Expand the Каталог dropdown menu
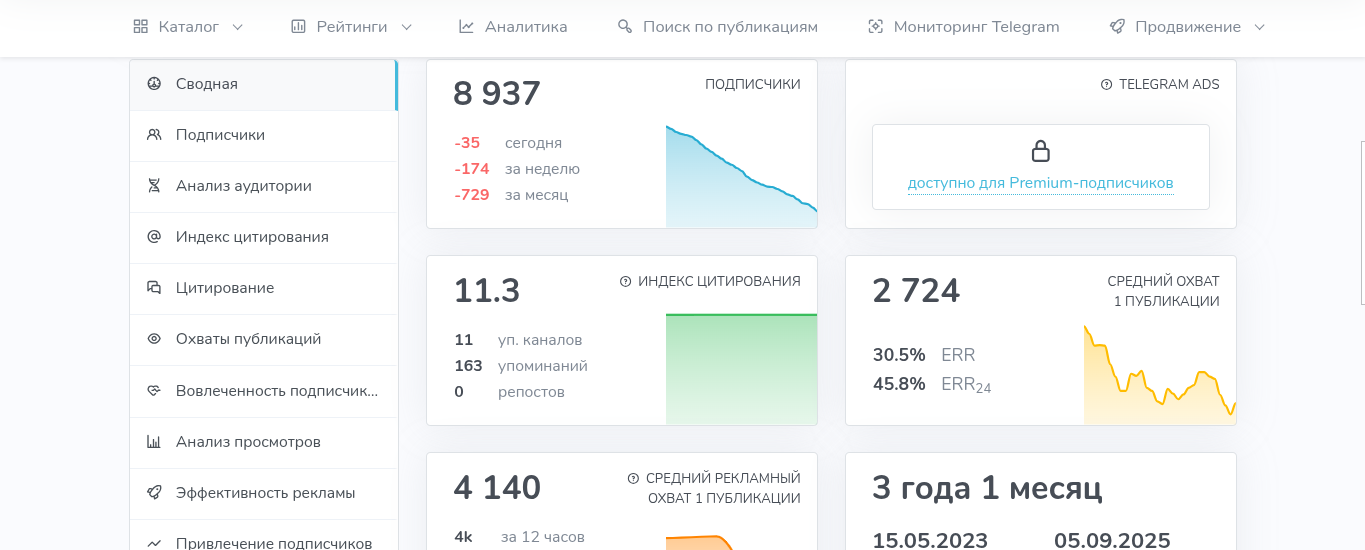The width and height of the screenshot is (1365, 550). [x=188, y=27]
